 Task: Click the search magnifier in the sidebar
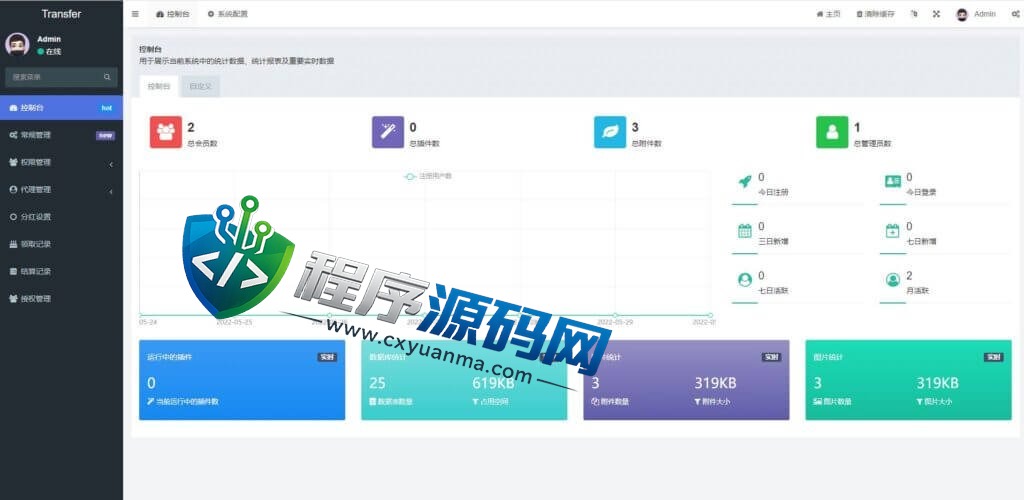(x=107, y=77)
